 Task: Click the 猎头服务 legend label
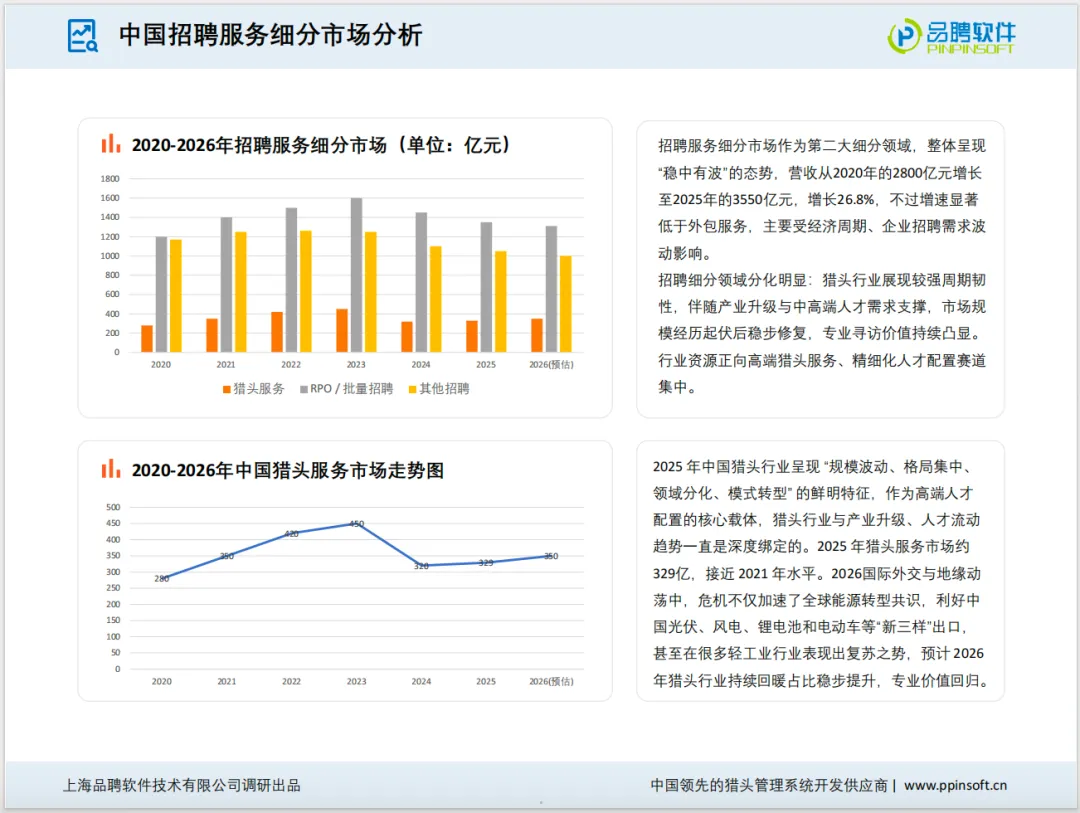[259, 389]
